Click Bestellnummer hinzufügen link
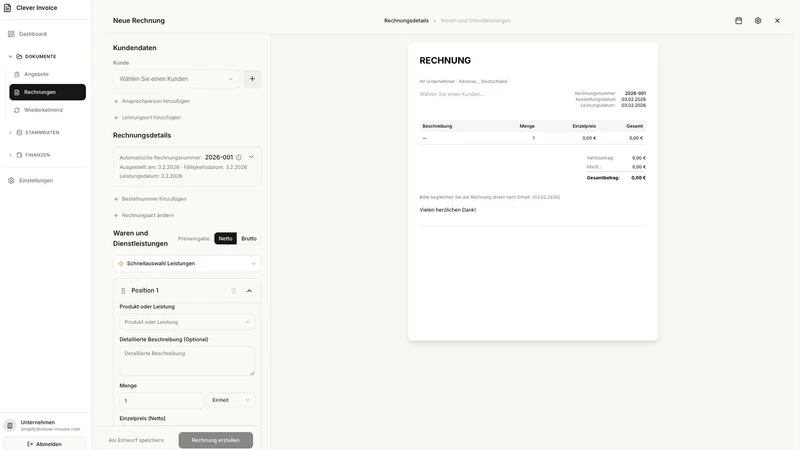This screenshot has width=800, height=450. tap(150, 199)
